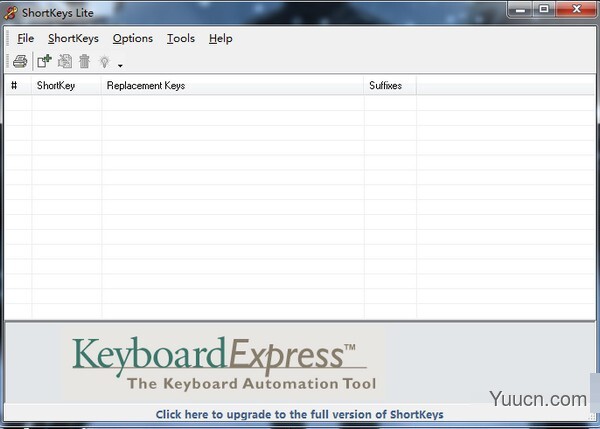Click the Replacement Keys column header

[232, 86]
